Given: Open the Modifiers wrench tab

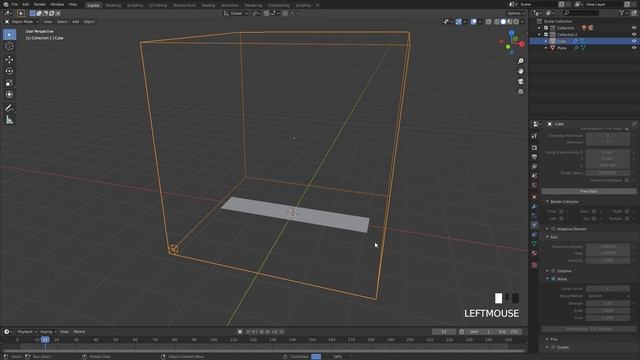Looking at the screenshot, I should pos(534,207).
